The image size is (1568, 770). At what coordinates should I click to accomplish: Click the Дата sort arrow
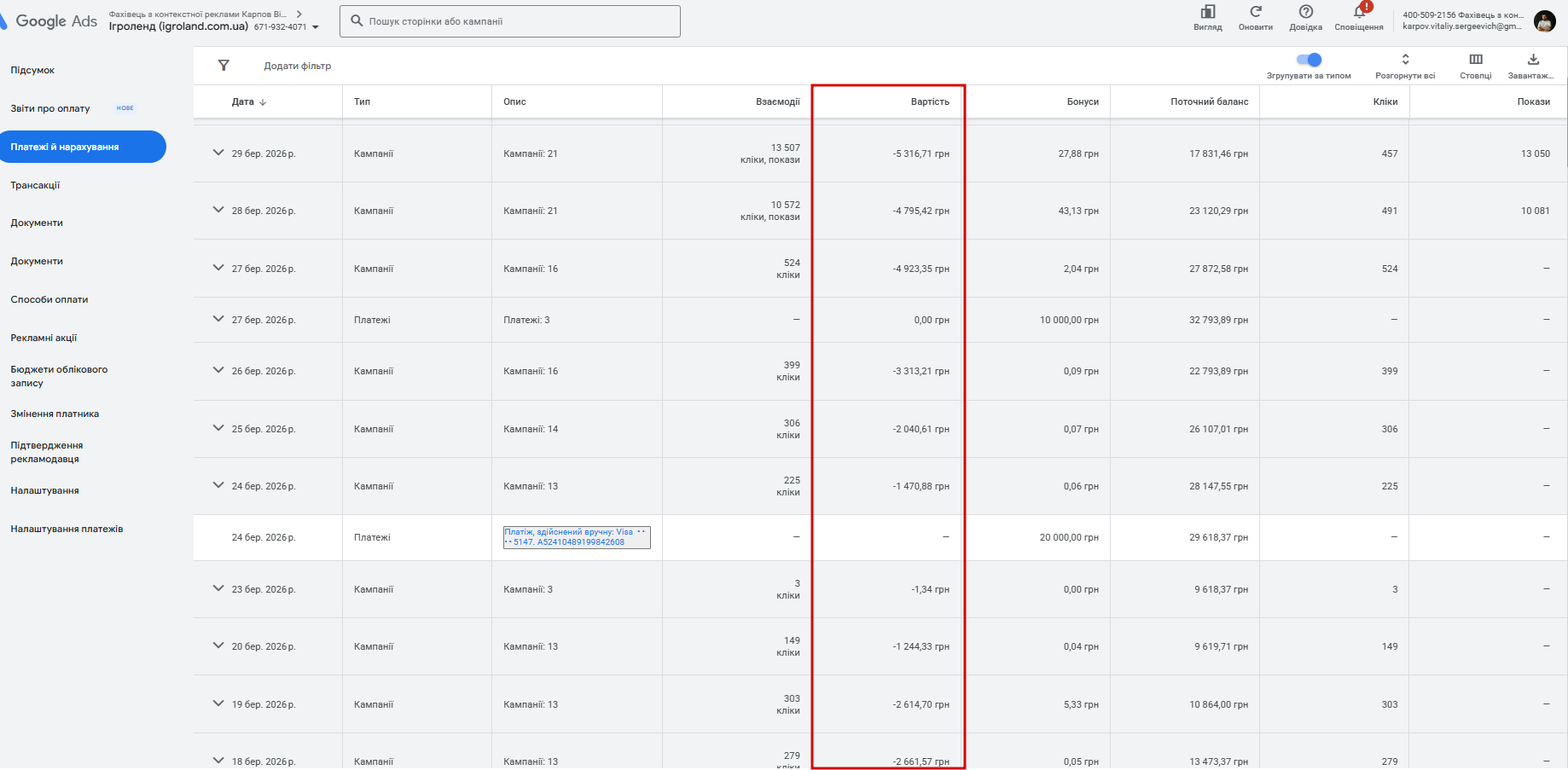coord(263,102)
